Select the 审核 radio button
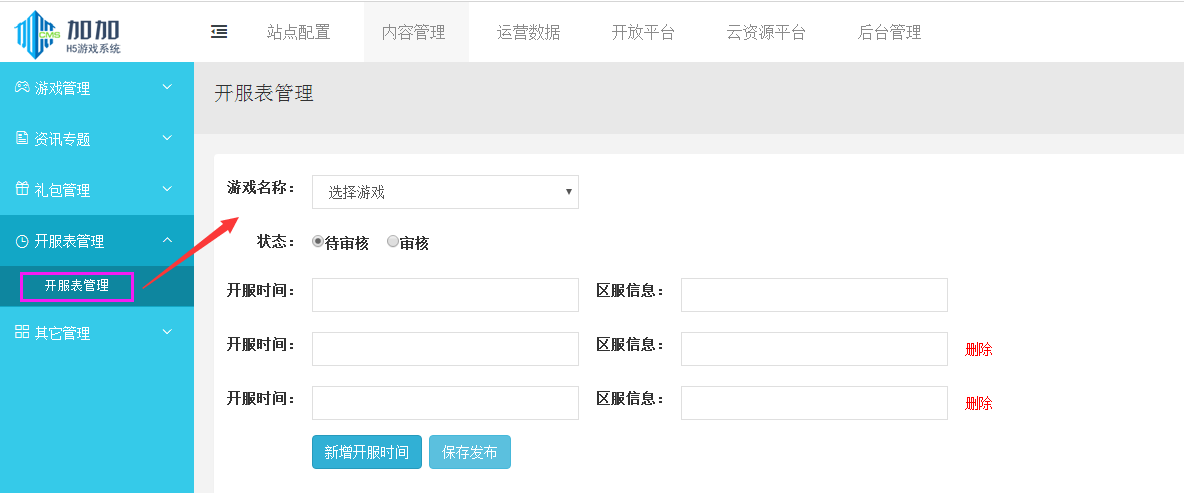 coord(393,242)
